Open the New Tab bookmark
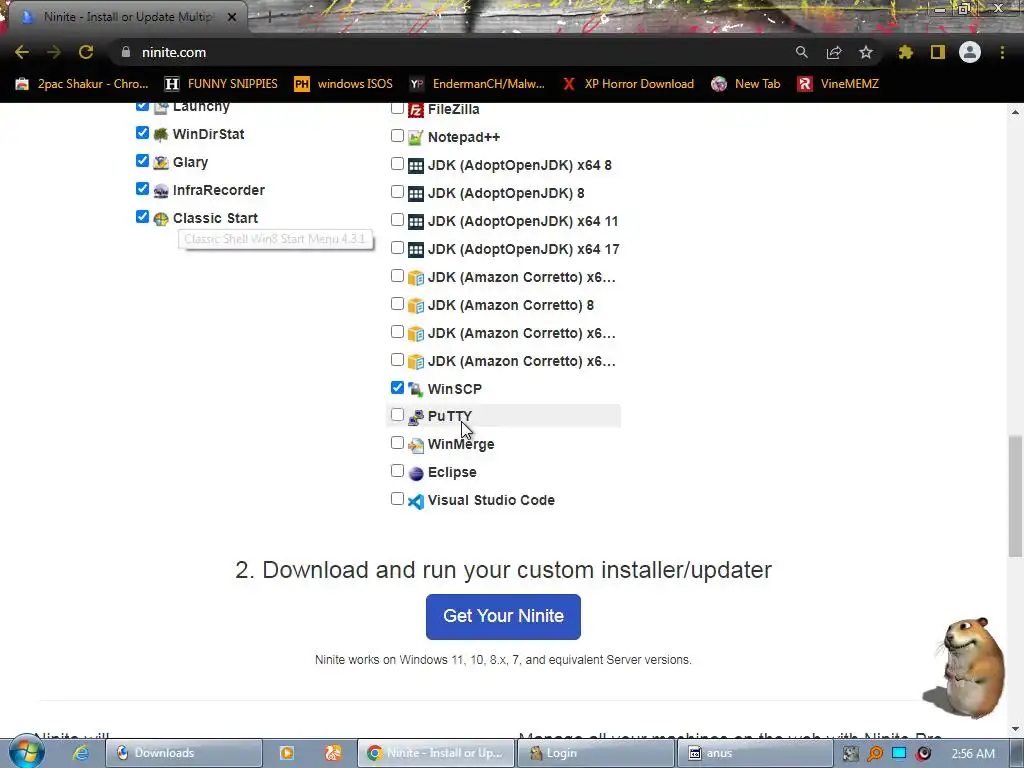 (x=746, y=84)
